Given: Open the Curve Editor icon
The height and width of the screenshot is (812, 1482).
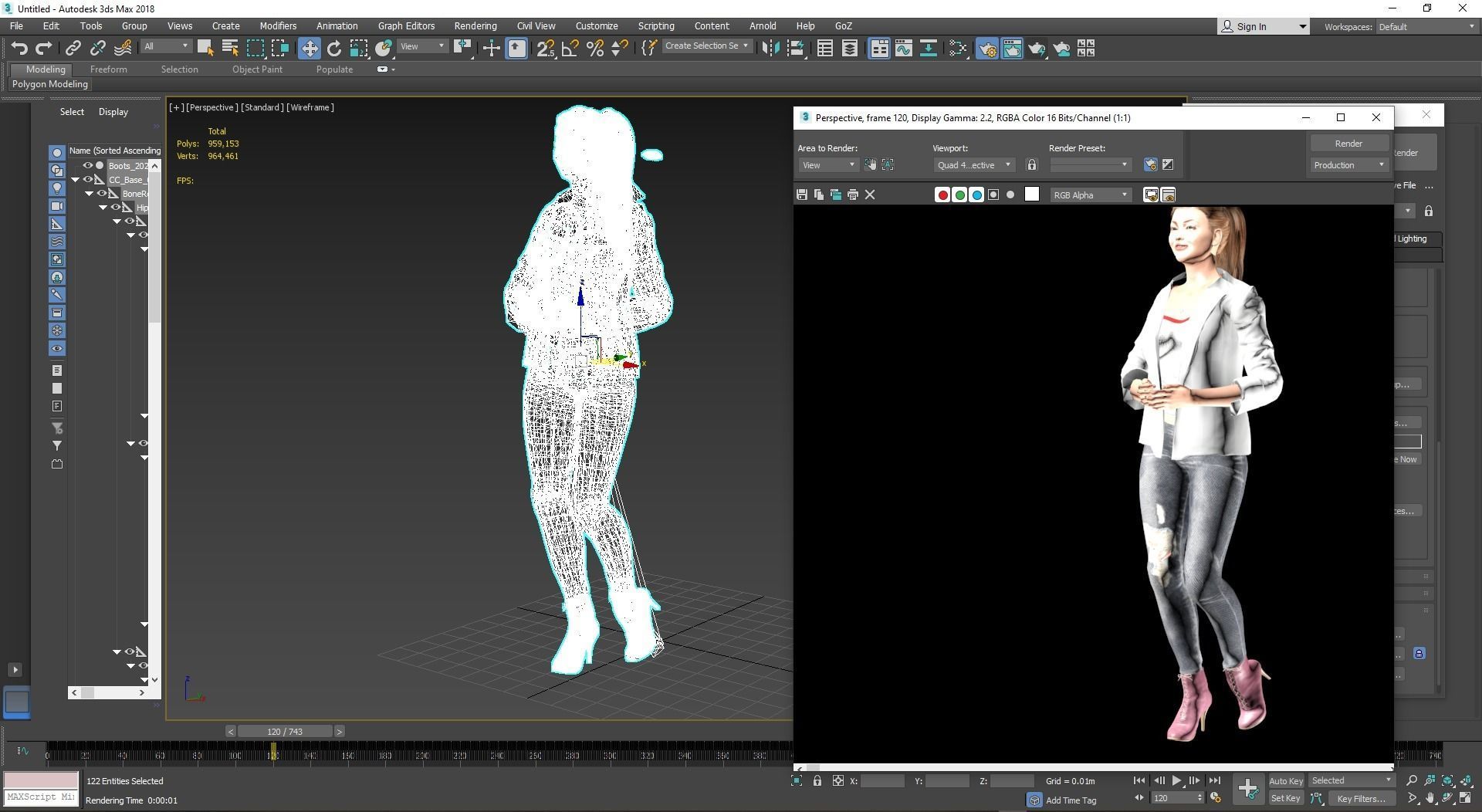Looking at the screenshot, I should [904, 49].
